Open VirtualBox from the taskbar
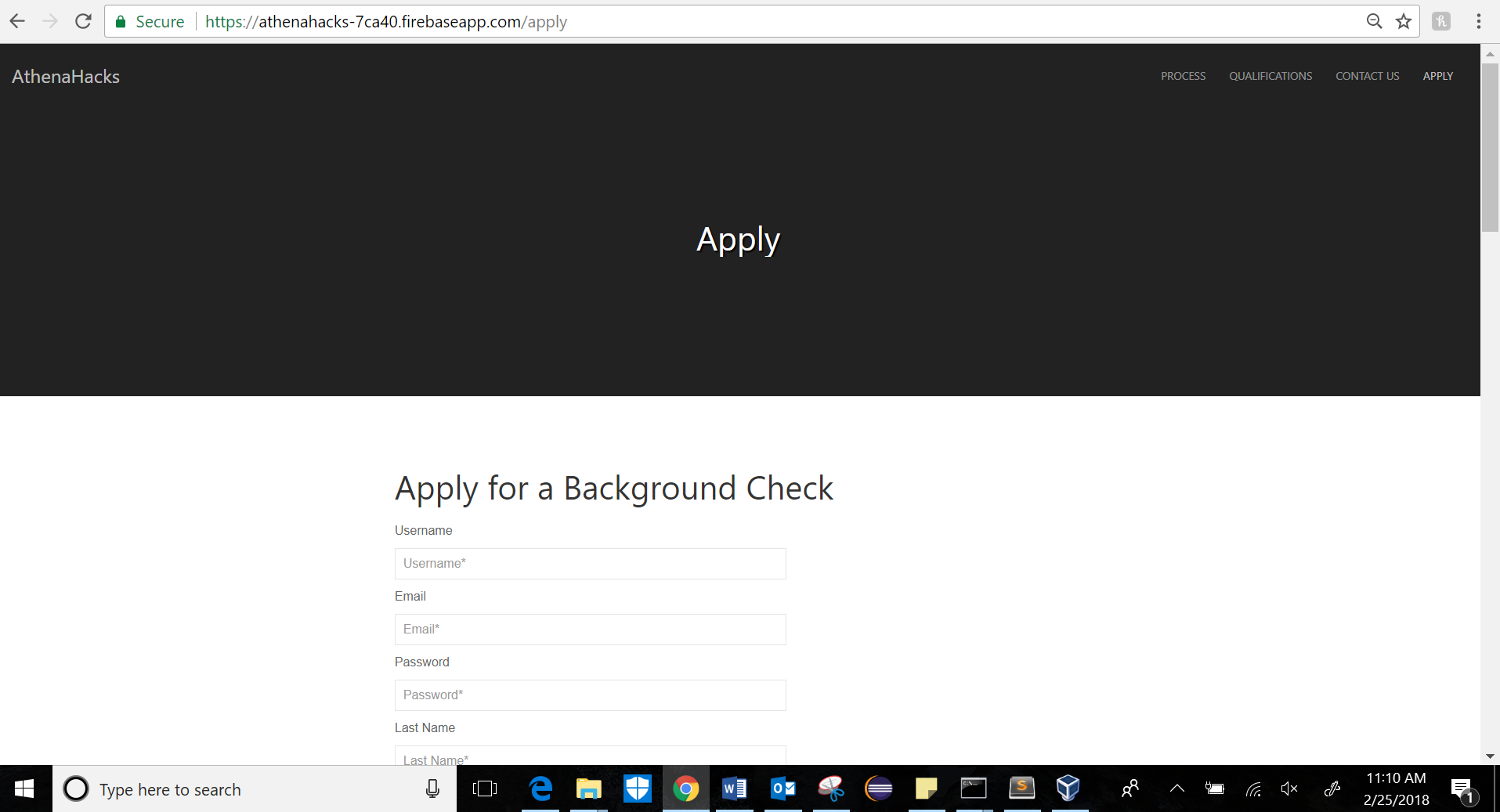This screenshot has height=812, width=1500. coord(1068,789)
